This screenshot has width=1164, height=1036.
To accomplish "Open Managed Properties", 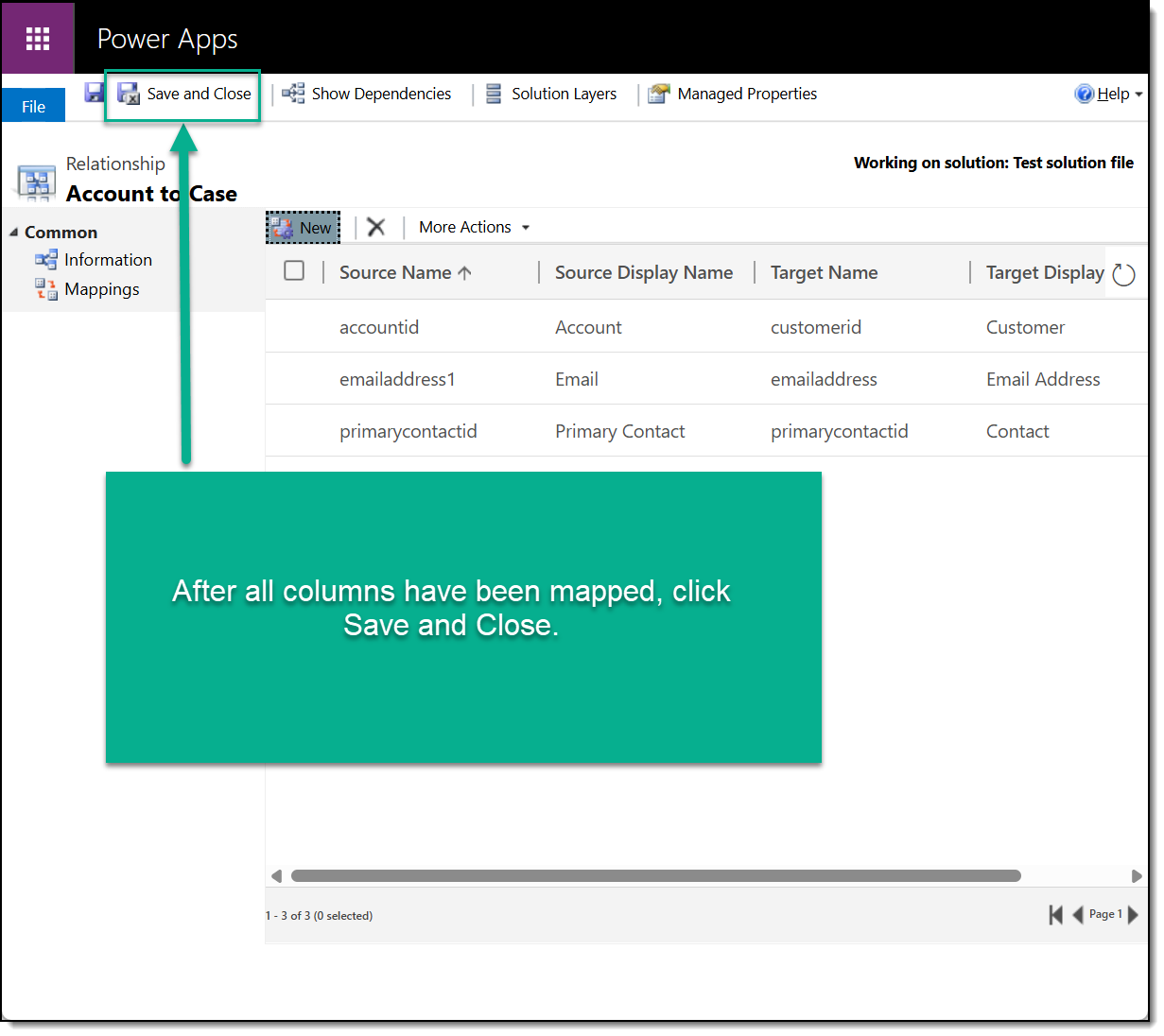I will 734,94.
